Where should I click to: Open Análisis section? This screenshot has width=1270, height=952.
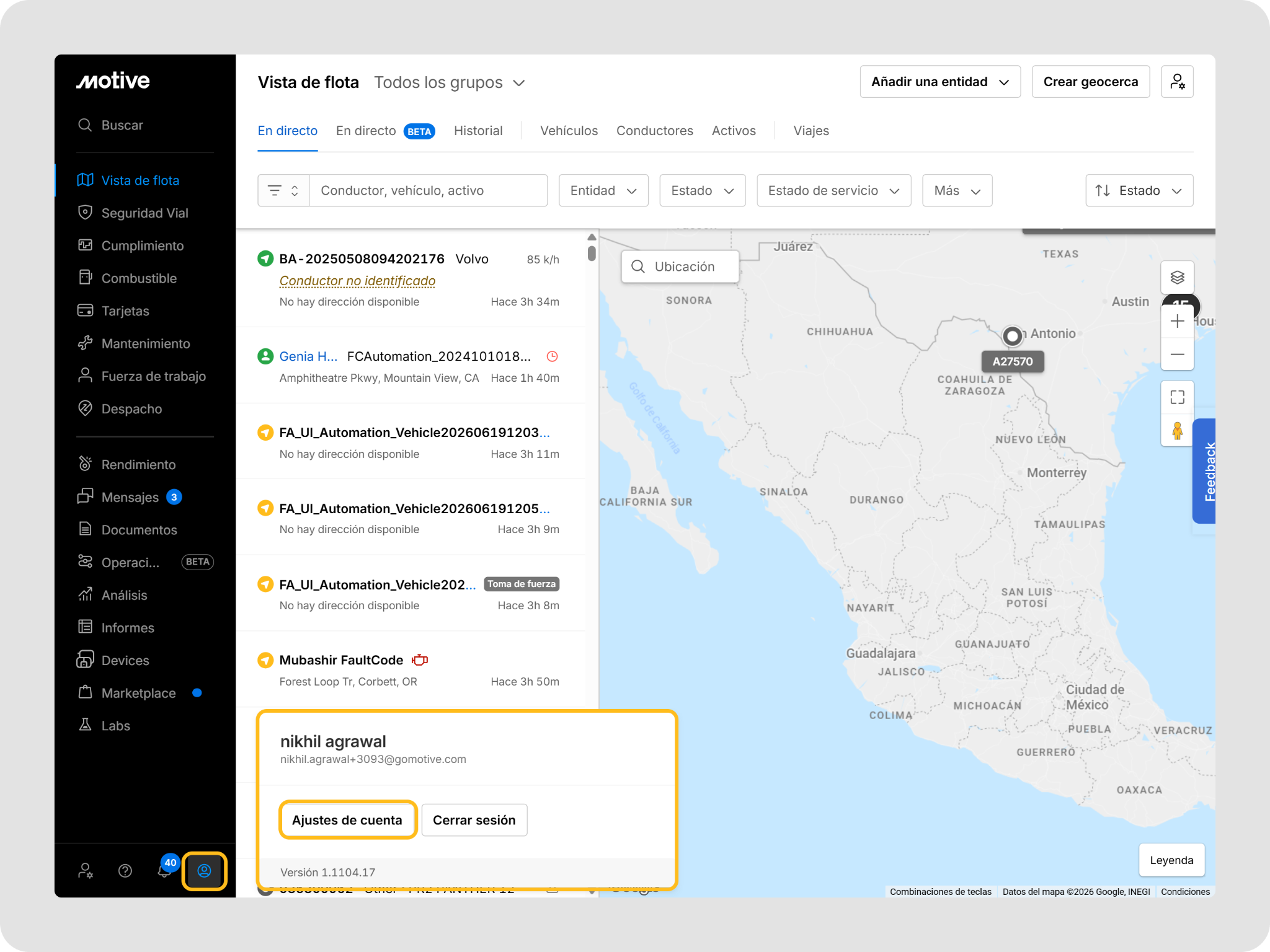(x=112, y=595)
